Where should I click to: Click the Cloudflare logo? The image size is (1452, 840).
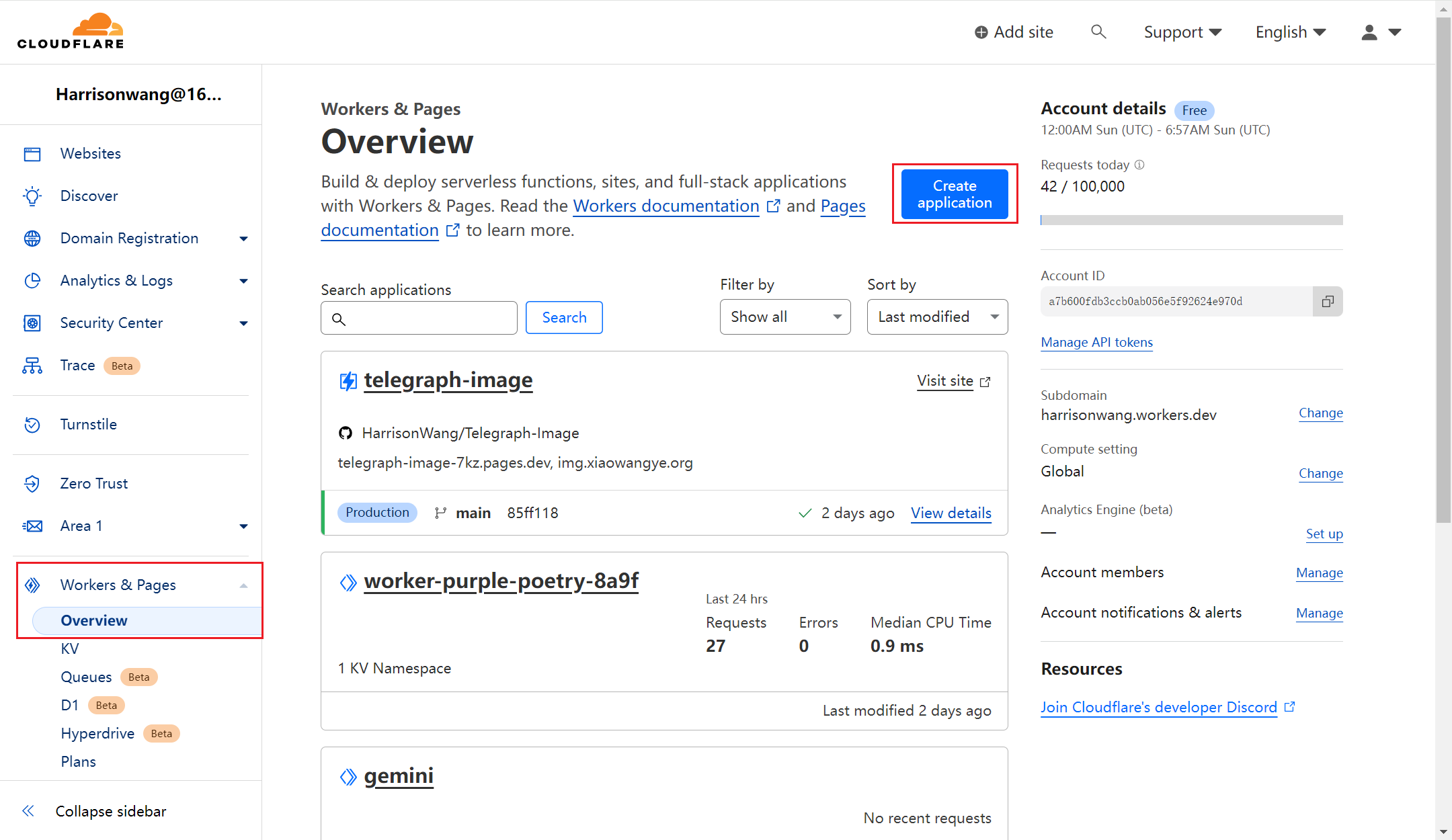click(x=71, y=32)
